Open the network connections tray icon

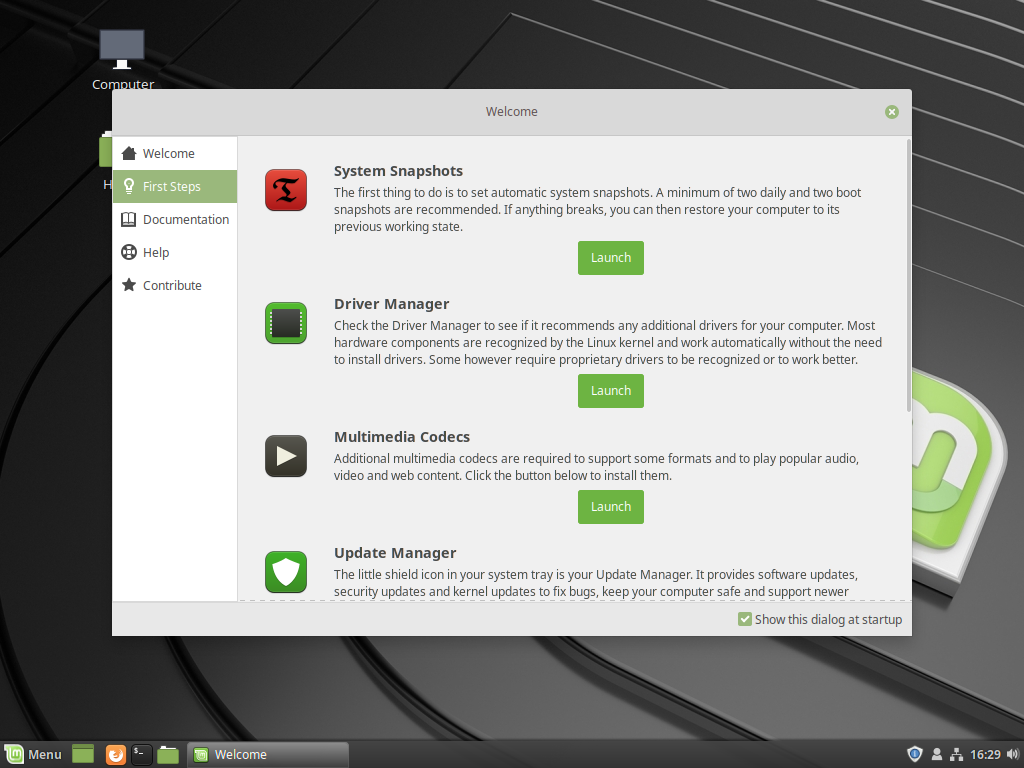[x=957, y=754]
